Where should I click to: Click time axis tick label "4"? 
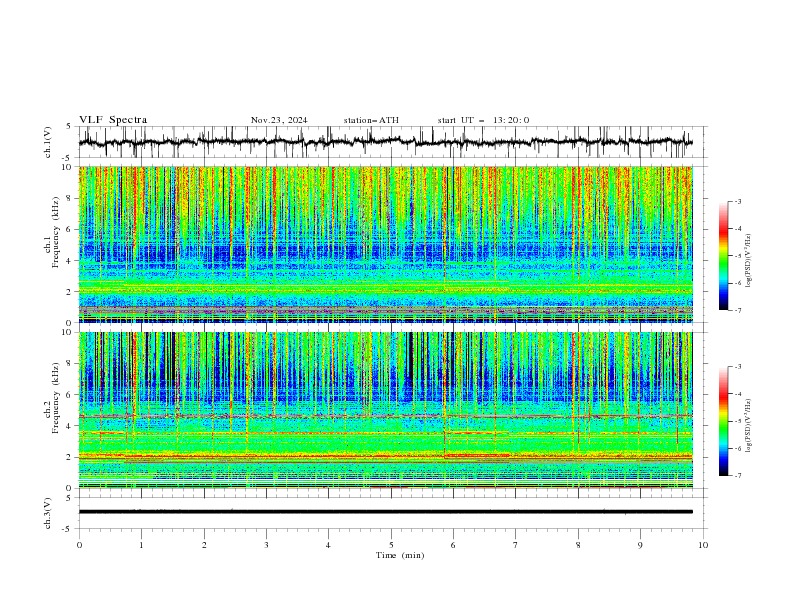tap(329, 545)
